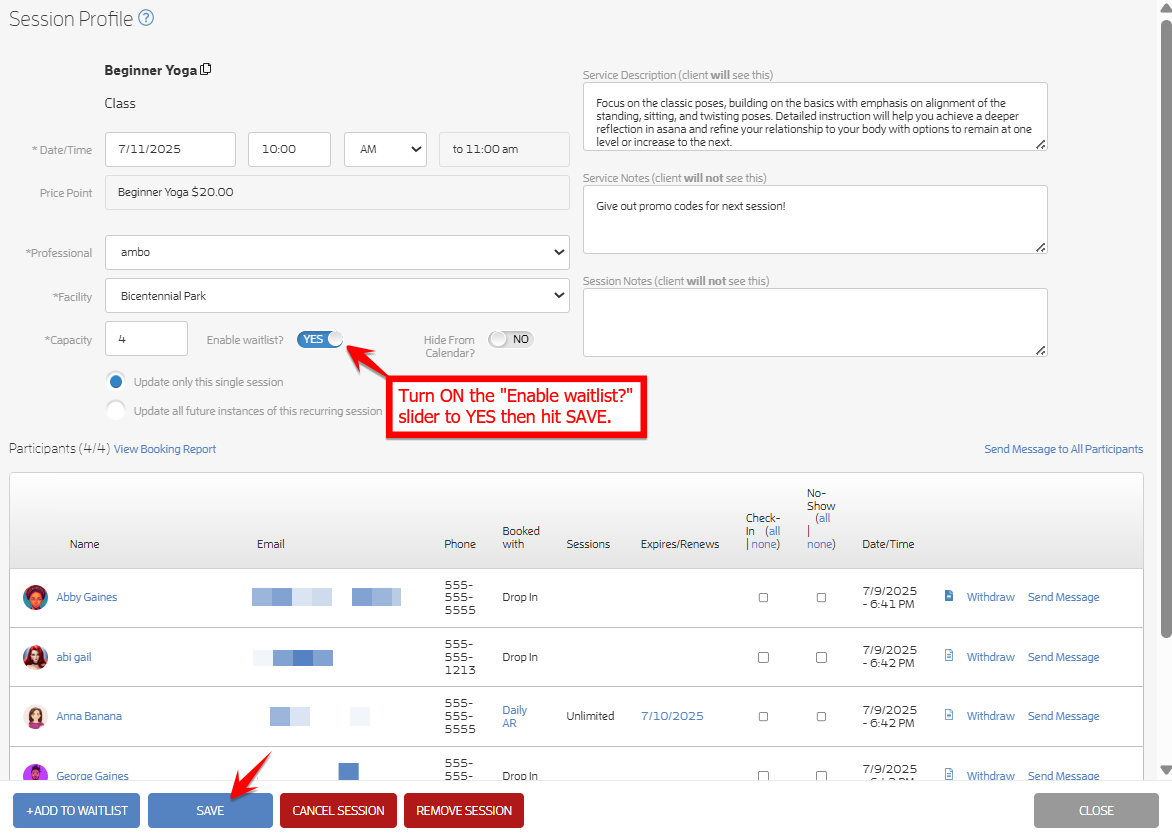Open the Daily AR package link
Viewport: 1172px width, 839px height.
(514, 716)
